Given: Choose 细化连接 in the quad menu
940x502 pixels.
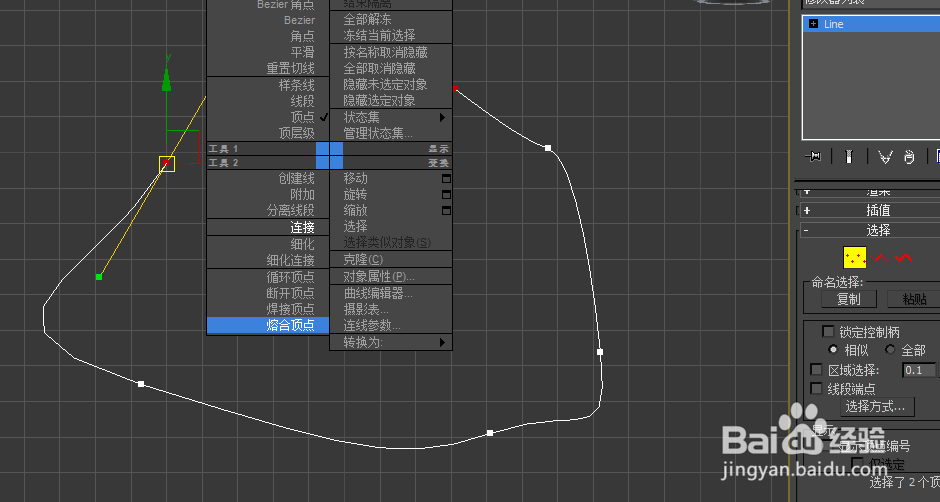Looking at the screenshot, I should (268, 260).
